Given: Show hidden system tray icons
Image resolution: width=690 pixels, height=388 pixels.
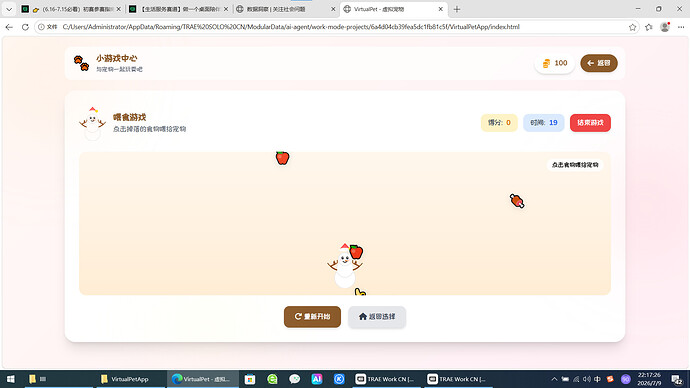Looking at the screenshot, I should tap(554, 379).
